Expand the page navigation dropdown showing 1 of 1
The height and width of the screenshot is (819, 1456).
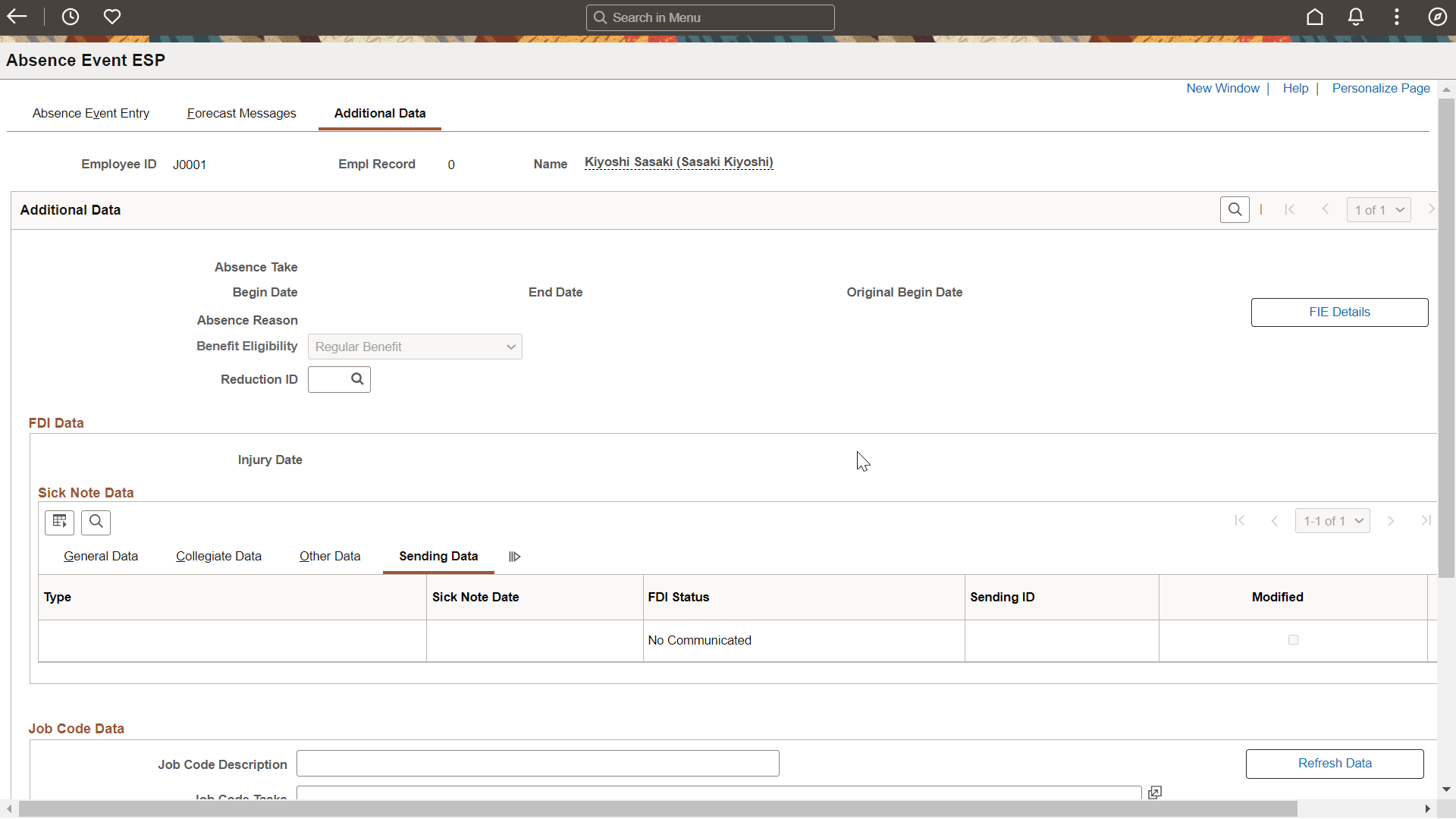click(x=1378, y=209)
